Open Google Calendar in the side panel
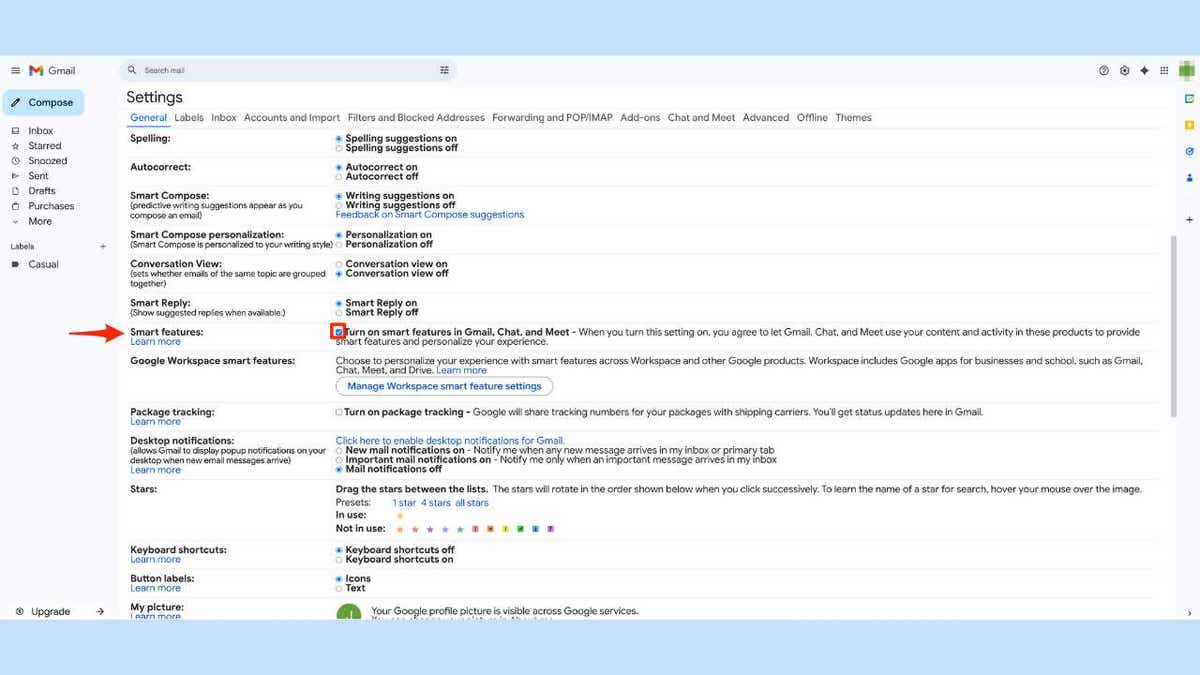 [x=1189, y=99]
